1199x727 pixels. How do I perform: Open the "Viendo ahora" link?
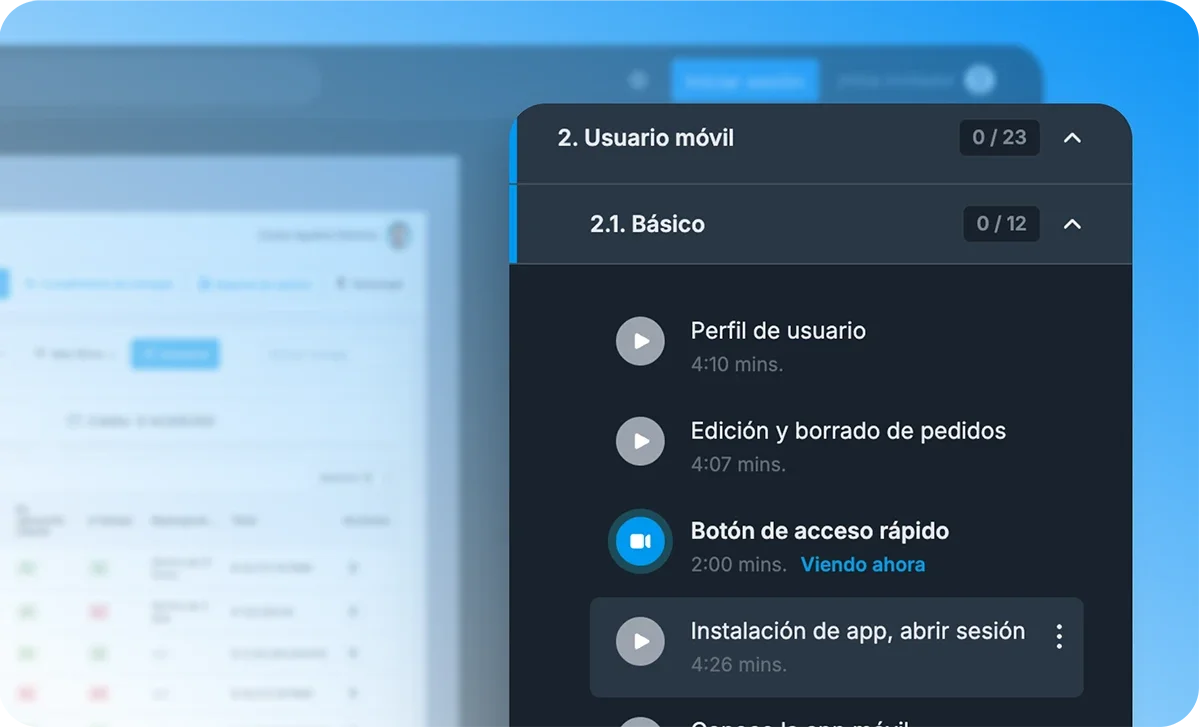862,564
